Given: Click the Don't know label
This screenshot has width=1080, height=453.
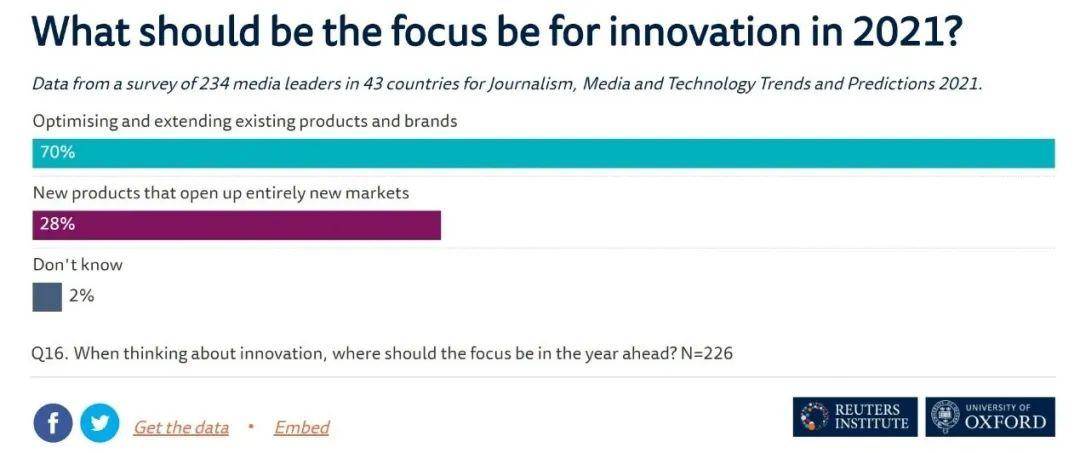Looking at the screenshot, I should (77, 265).
